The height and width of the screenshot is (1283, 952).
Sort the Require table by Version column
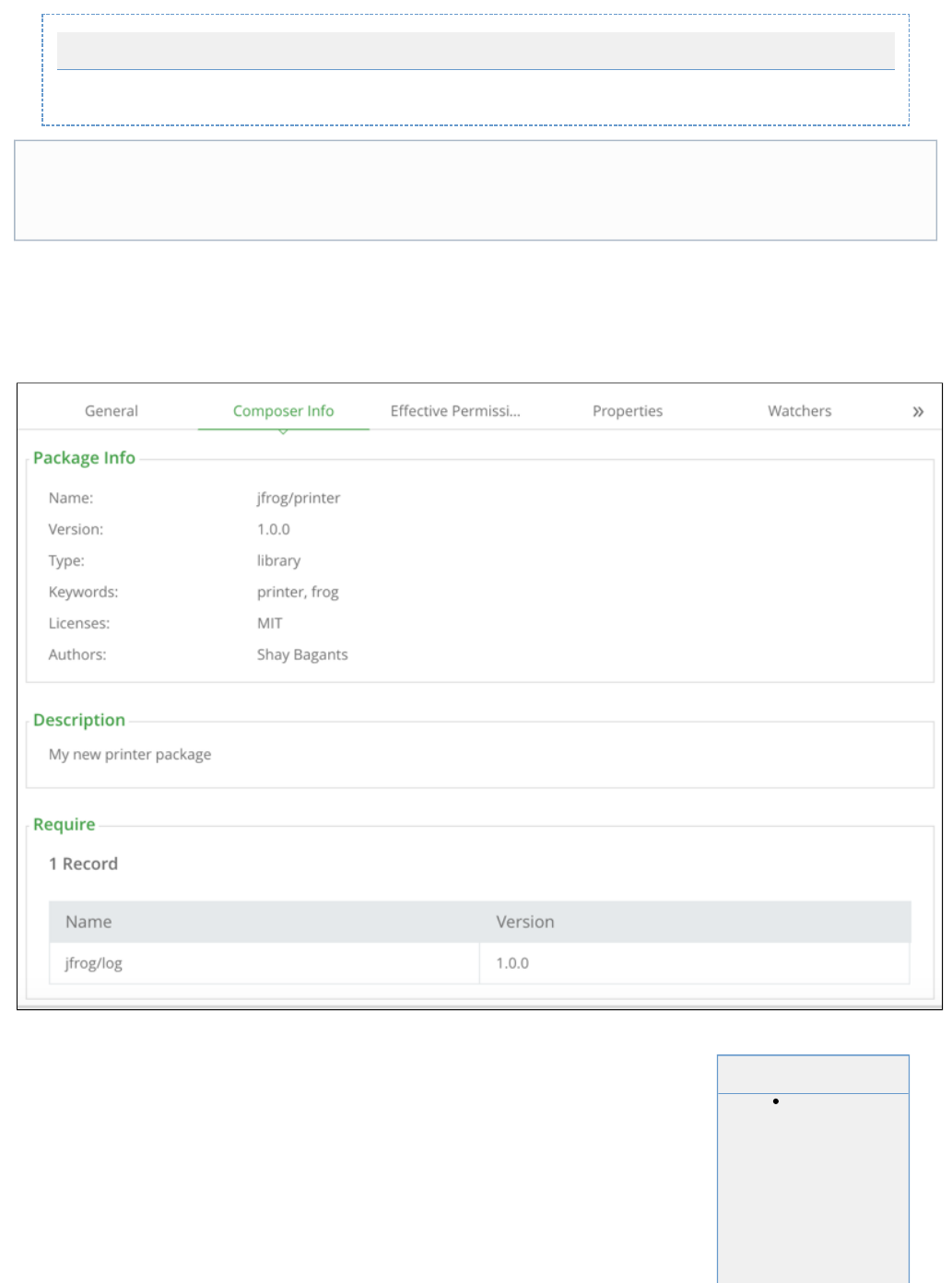pyautogui.click(x=525, y=922)
